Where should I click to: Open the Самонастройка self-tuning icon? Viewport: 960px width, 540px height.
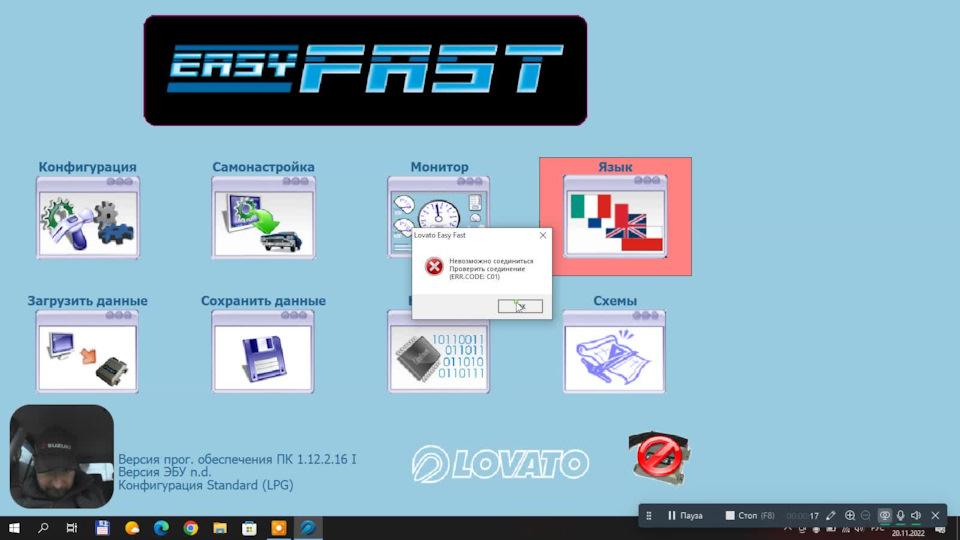point(263,218)
